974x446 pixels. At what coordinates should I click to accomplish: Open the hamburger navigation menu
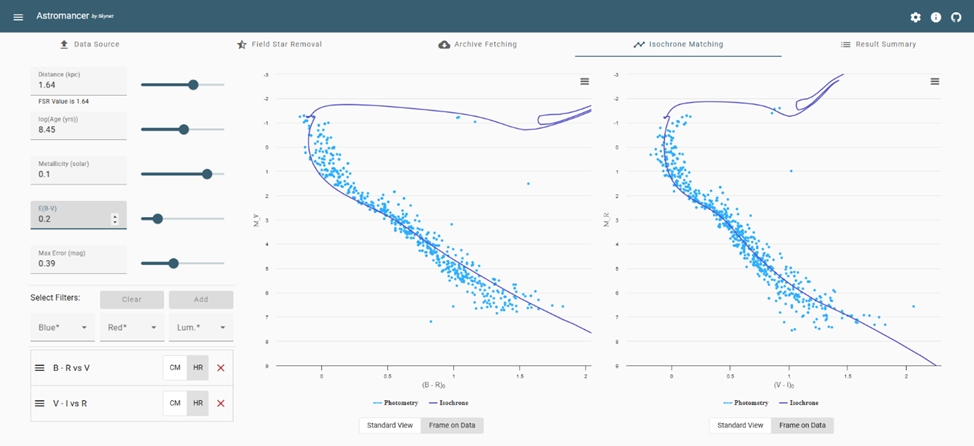[x=18, y=17]
